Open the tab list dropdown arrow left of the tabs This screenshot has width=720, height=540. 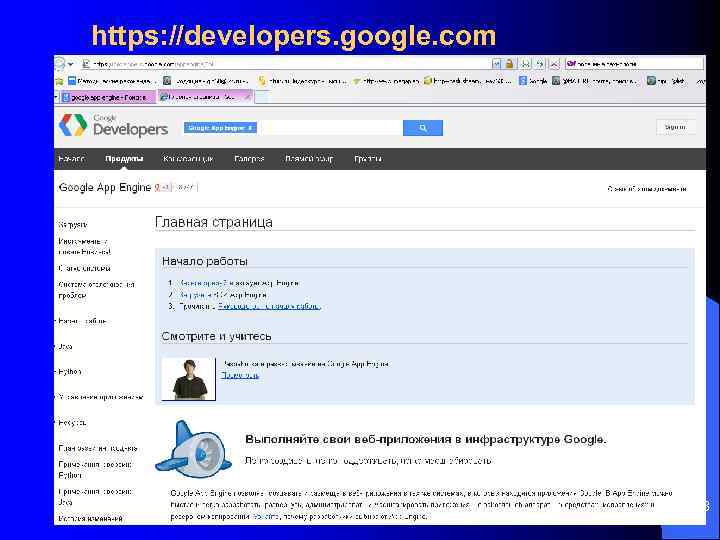point(56,97)
